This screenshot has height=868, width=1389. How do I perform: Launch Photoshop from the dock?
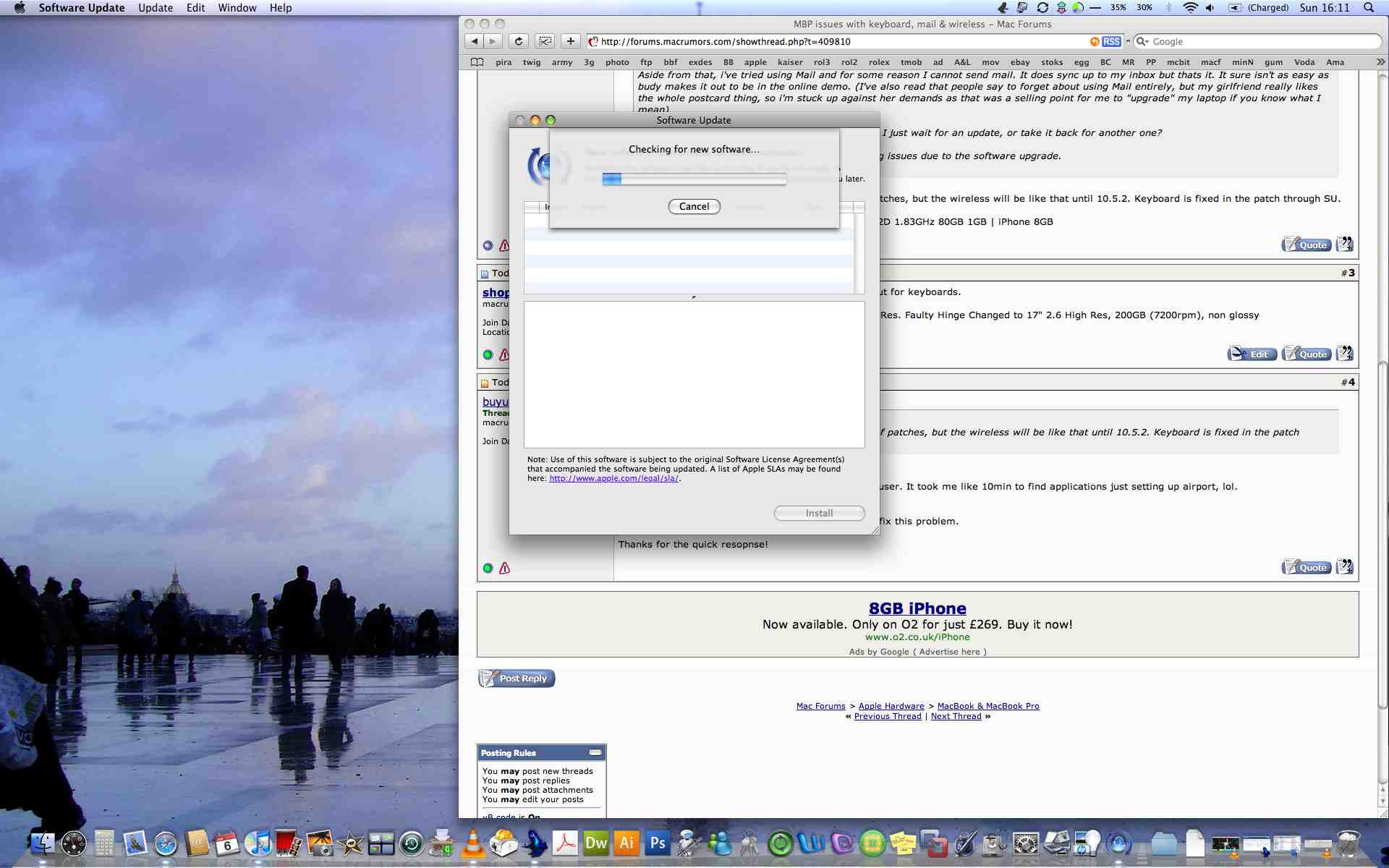click(x=658, y=843)
